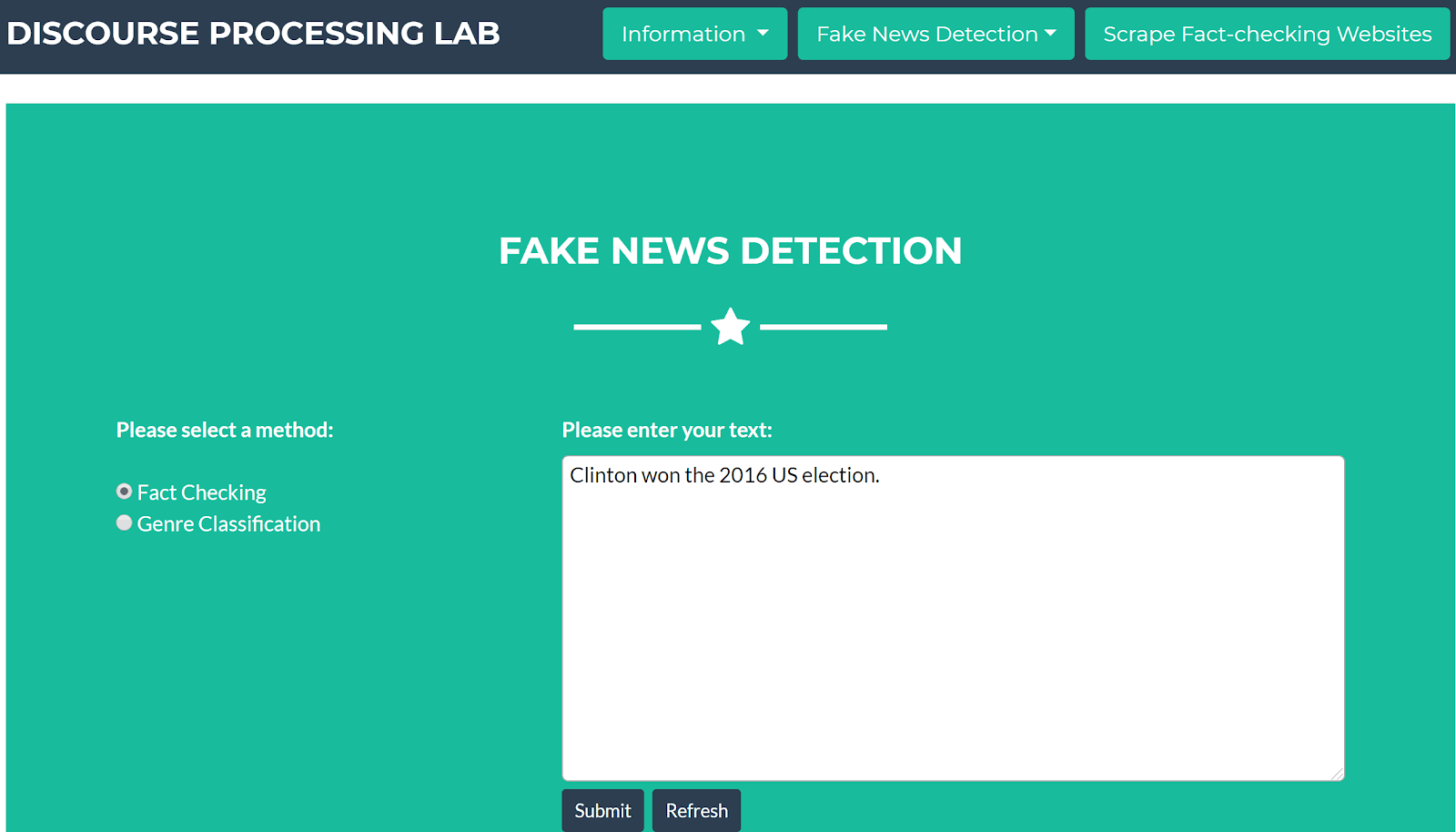Open the Information dropdown menu
Image resolution: width=1456 pixels, height=832 pixels.
694,34
